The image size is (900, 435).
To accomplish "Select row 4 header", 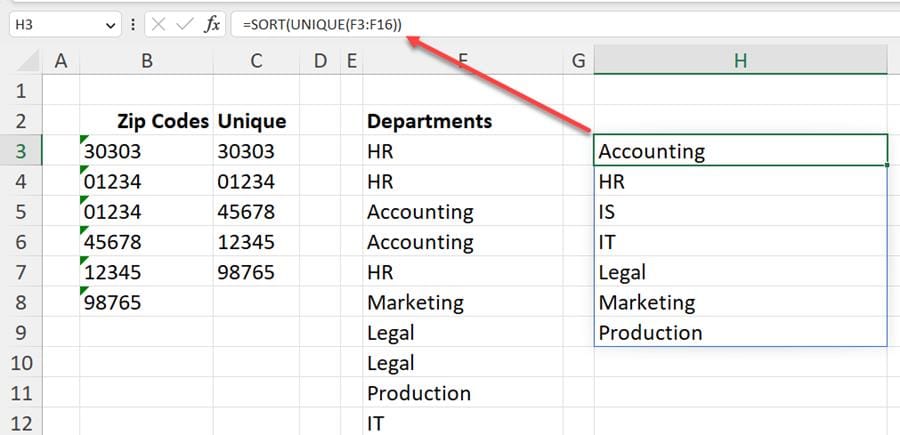I will tap(21, 181).
